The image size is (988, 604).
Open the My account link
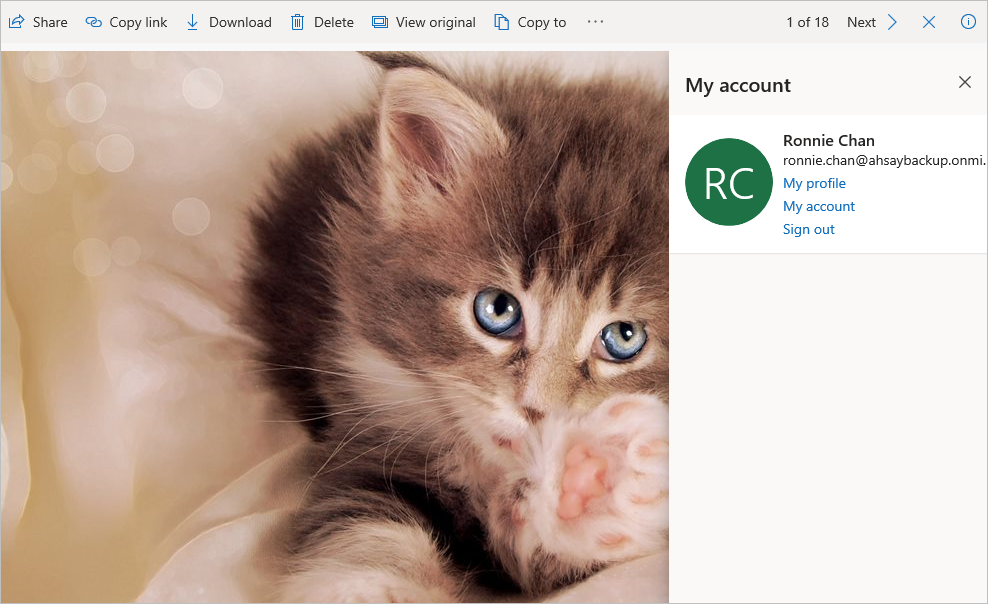pos(819,206)
